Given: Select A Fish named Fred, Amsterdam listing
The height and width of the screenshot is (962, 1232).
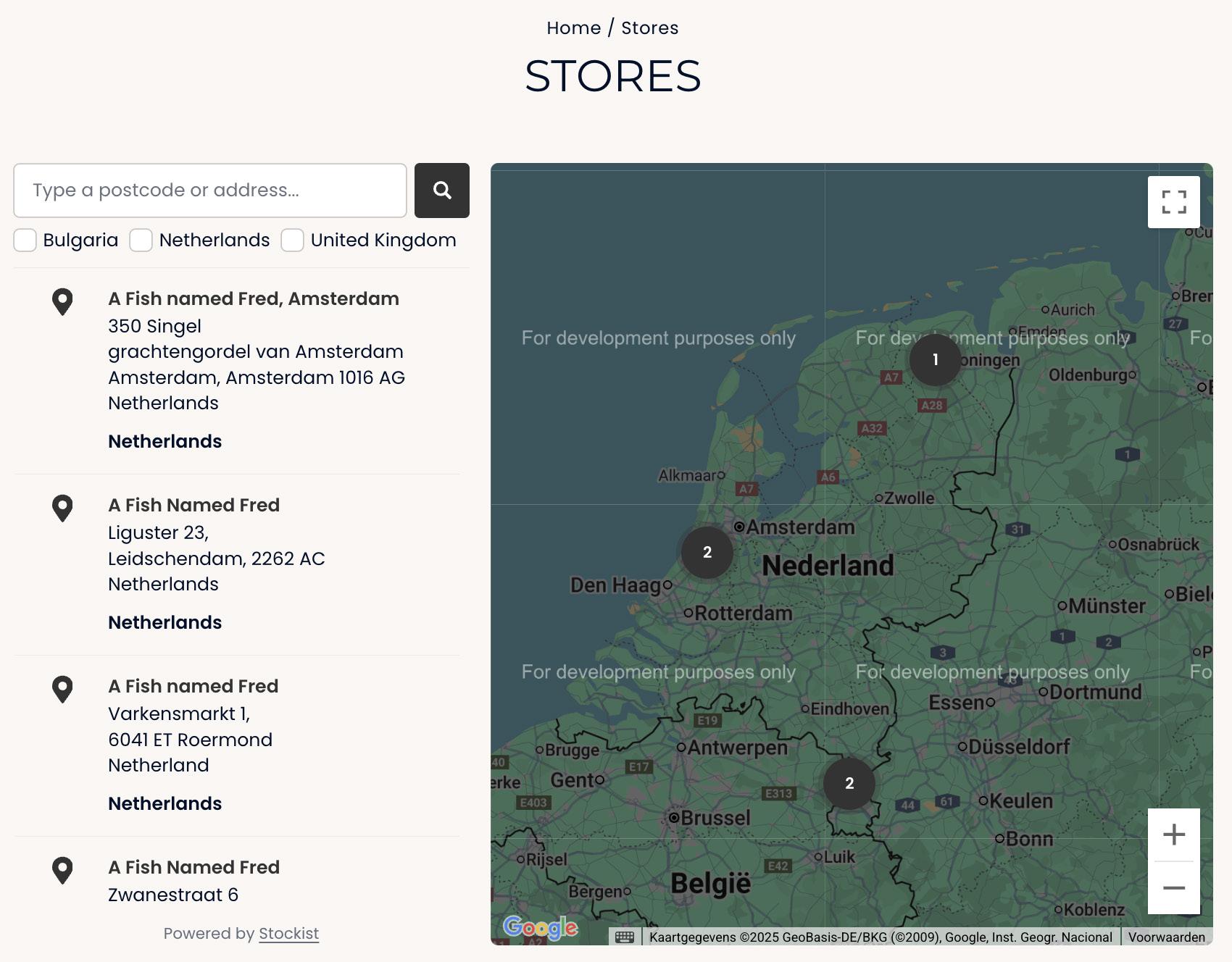Looking at the screenshot, I should (253, 298).
